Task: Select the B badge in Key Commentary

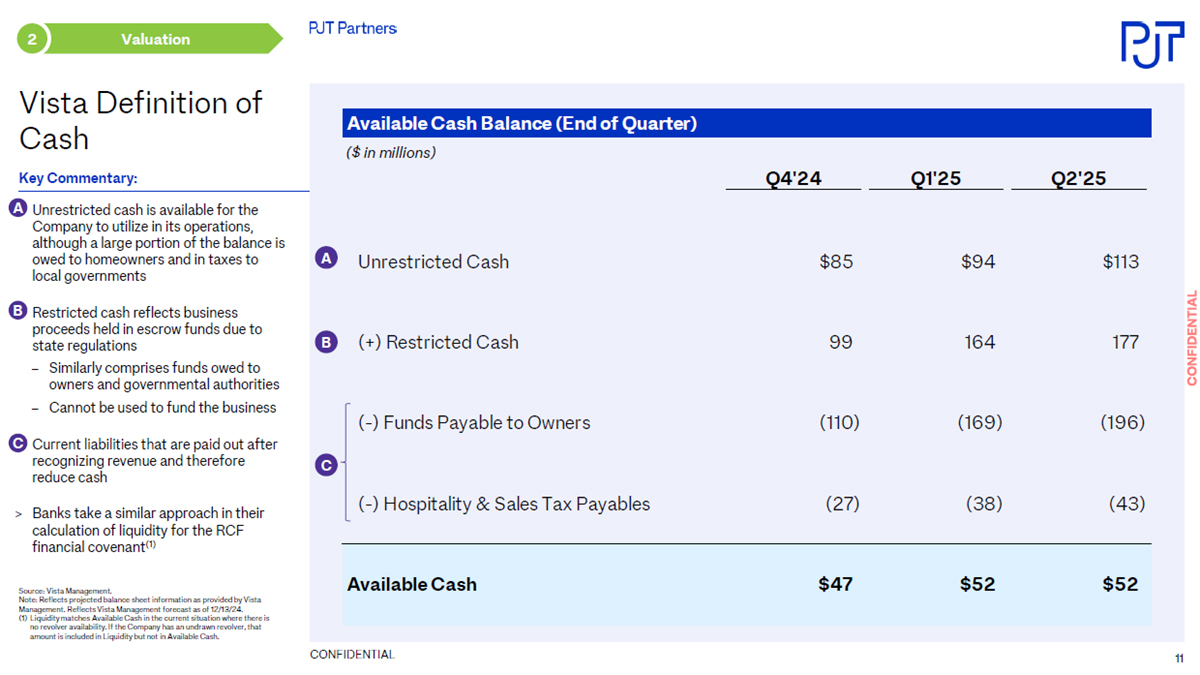Action: click(18, 311)
